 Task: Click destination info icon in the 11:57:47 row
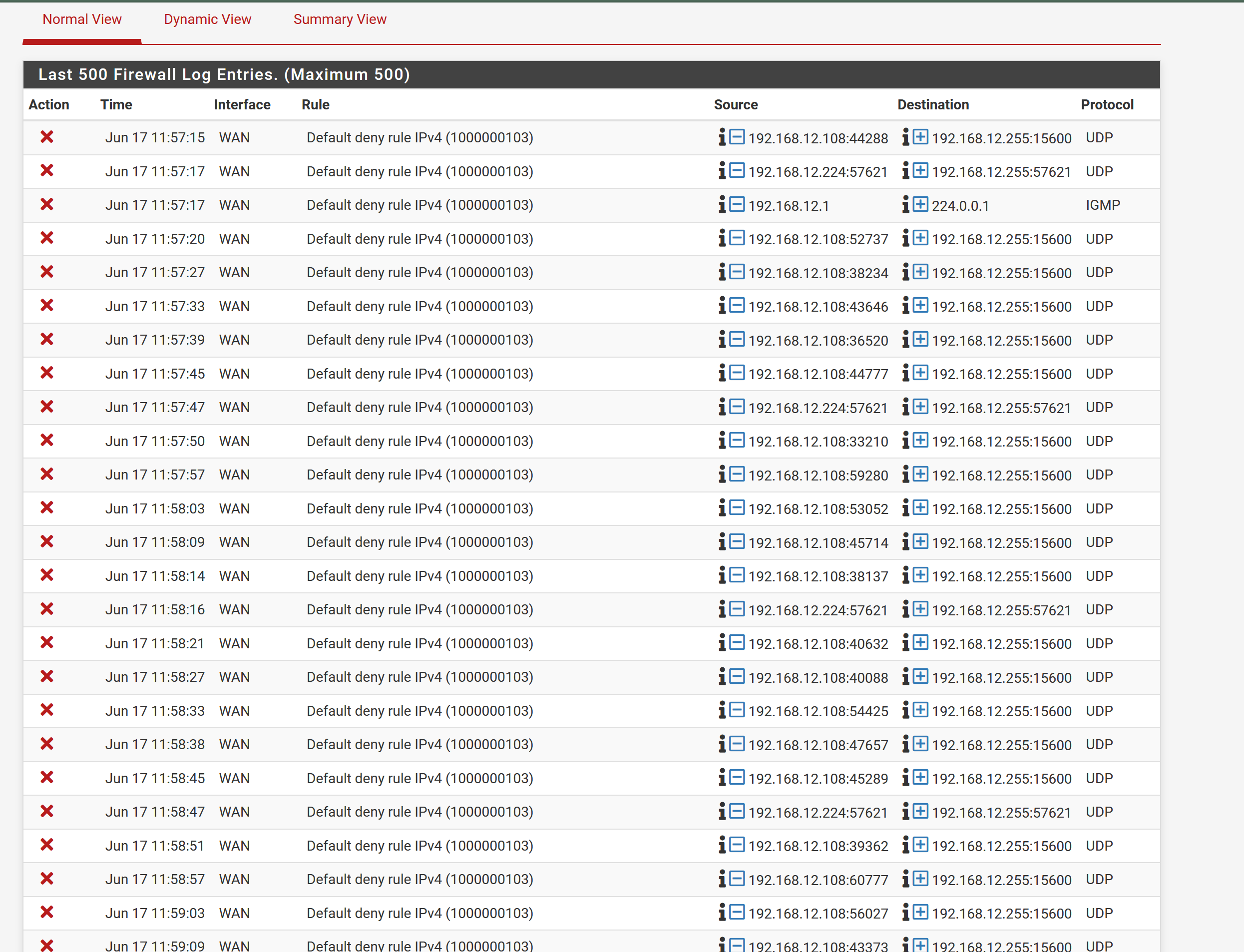pos(905,407)
